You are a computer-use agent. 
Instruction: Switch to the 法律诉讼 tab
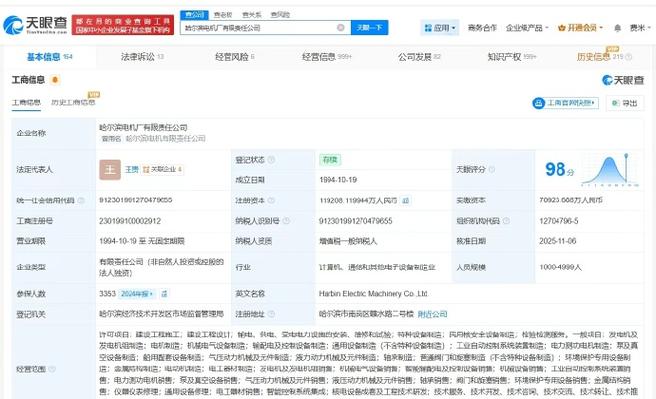point(142,57)
